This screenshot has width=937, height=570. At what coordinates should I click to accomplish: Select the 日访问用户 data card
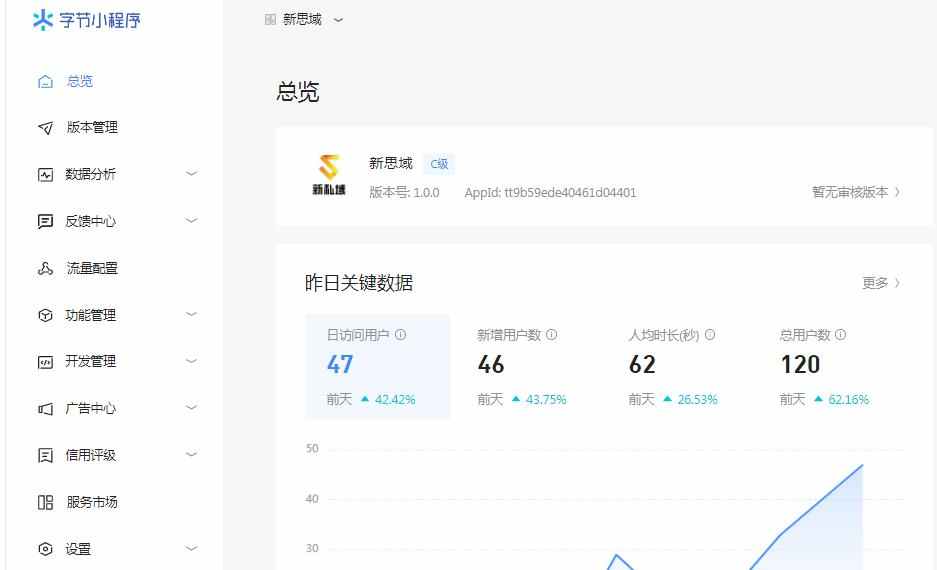[378, 366]
